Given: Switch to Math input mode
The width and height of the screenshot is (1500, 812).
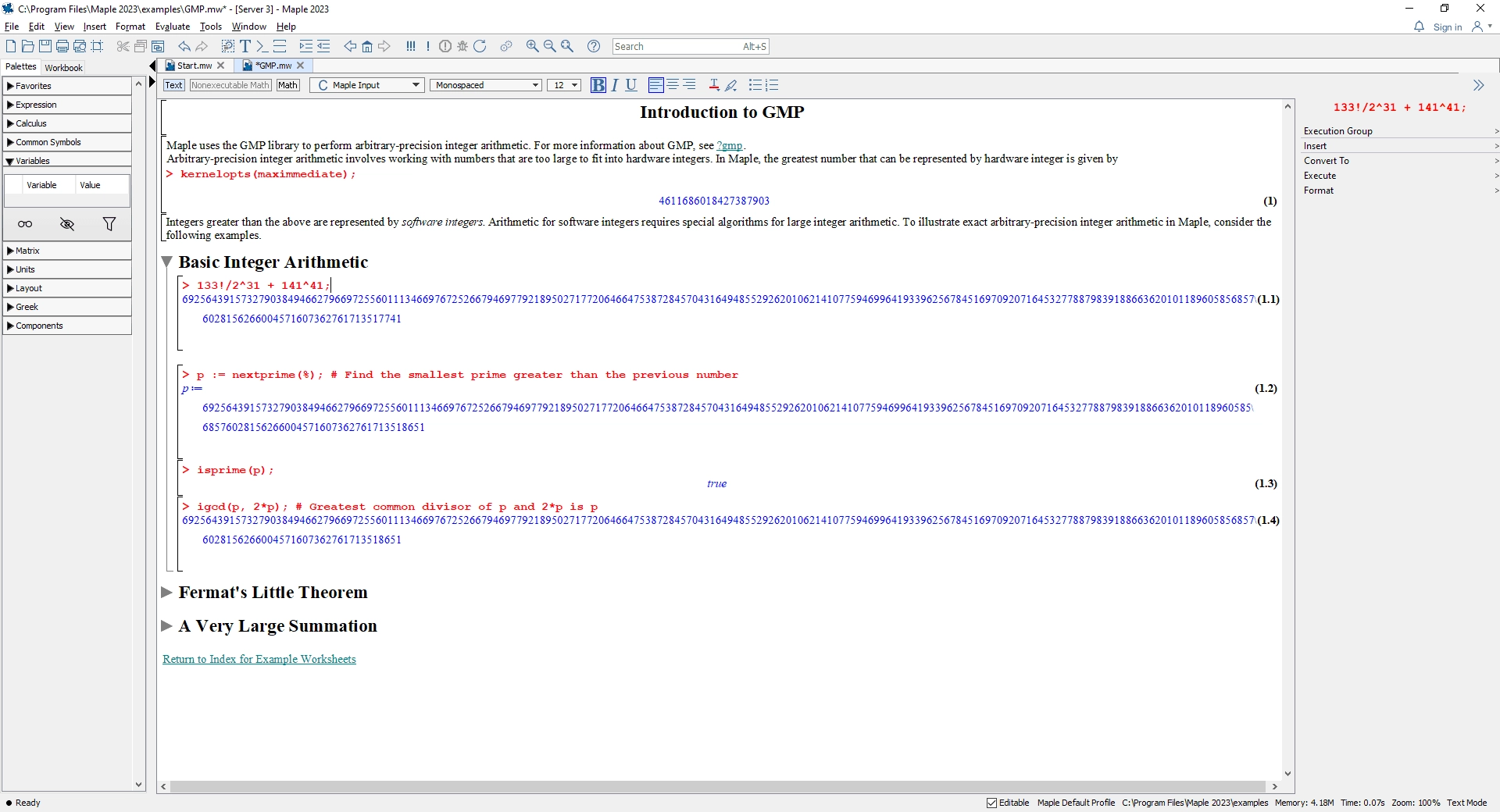Looking at the screenshot, I should coord(287,85).
